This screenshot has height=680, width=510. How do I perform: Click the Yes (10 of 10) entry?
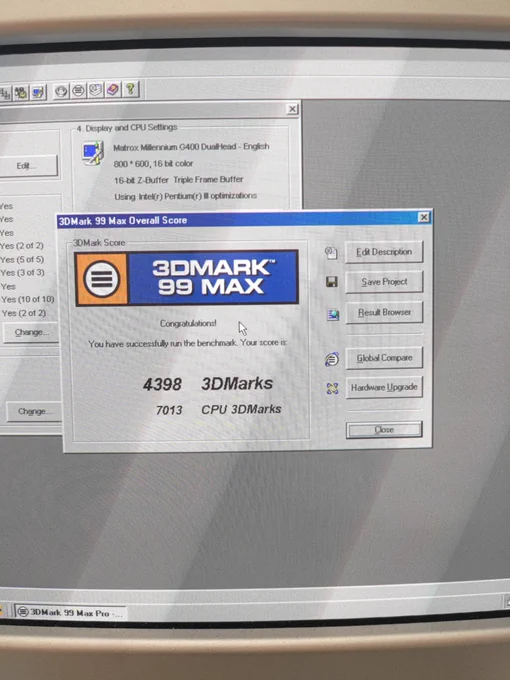click(x=27, y=299)
